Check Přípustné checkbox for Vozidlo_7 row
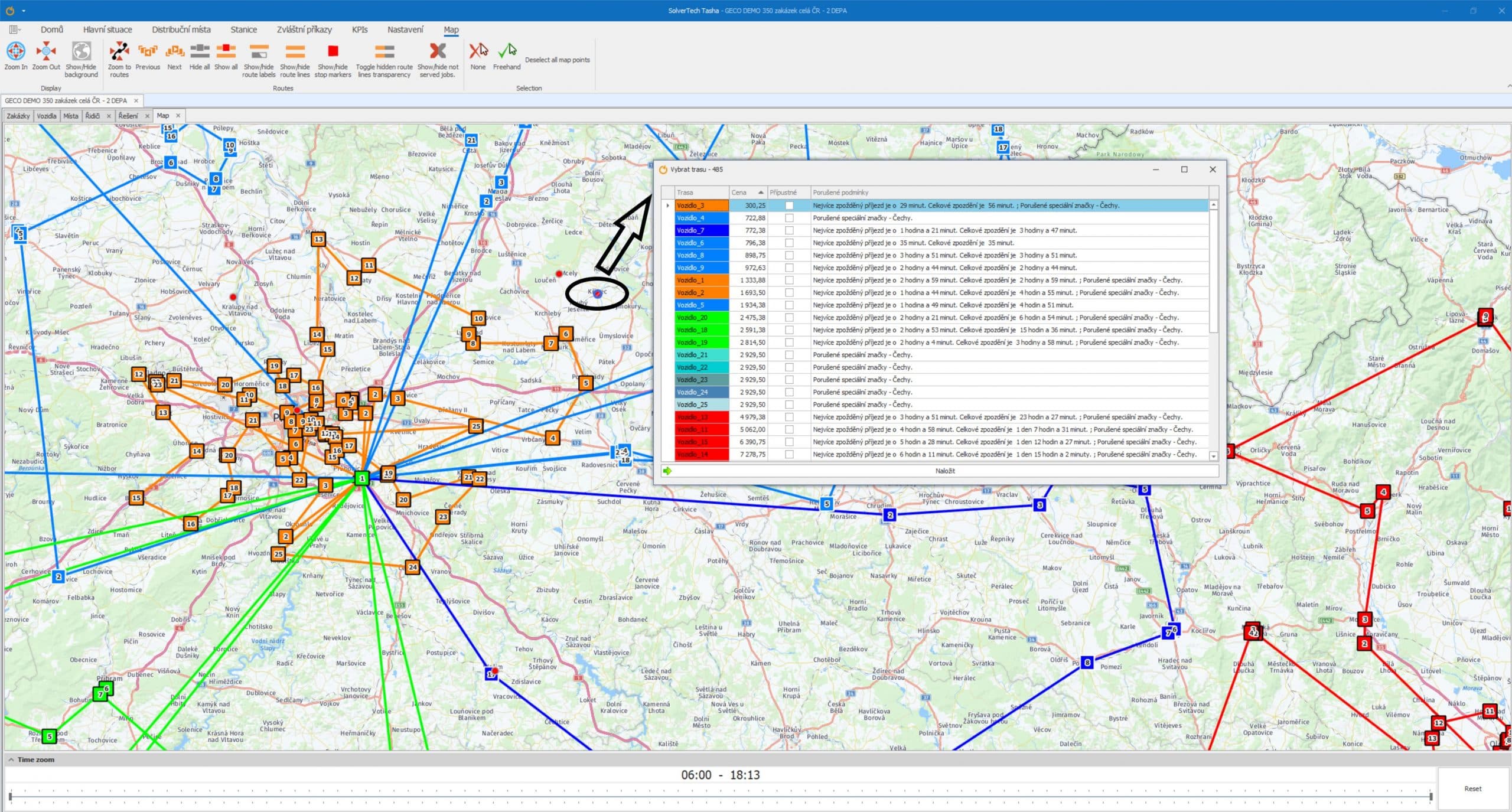Viewport: 1512px width, 812px height. coord(789,230)
